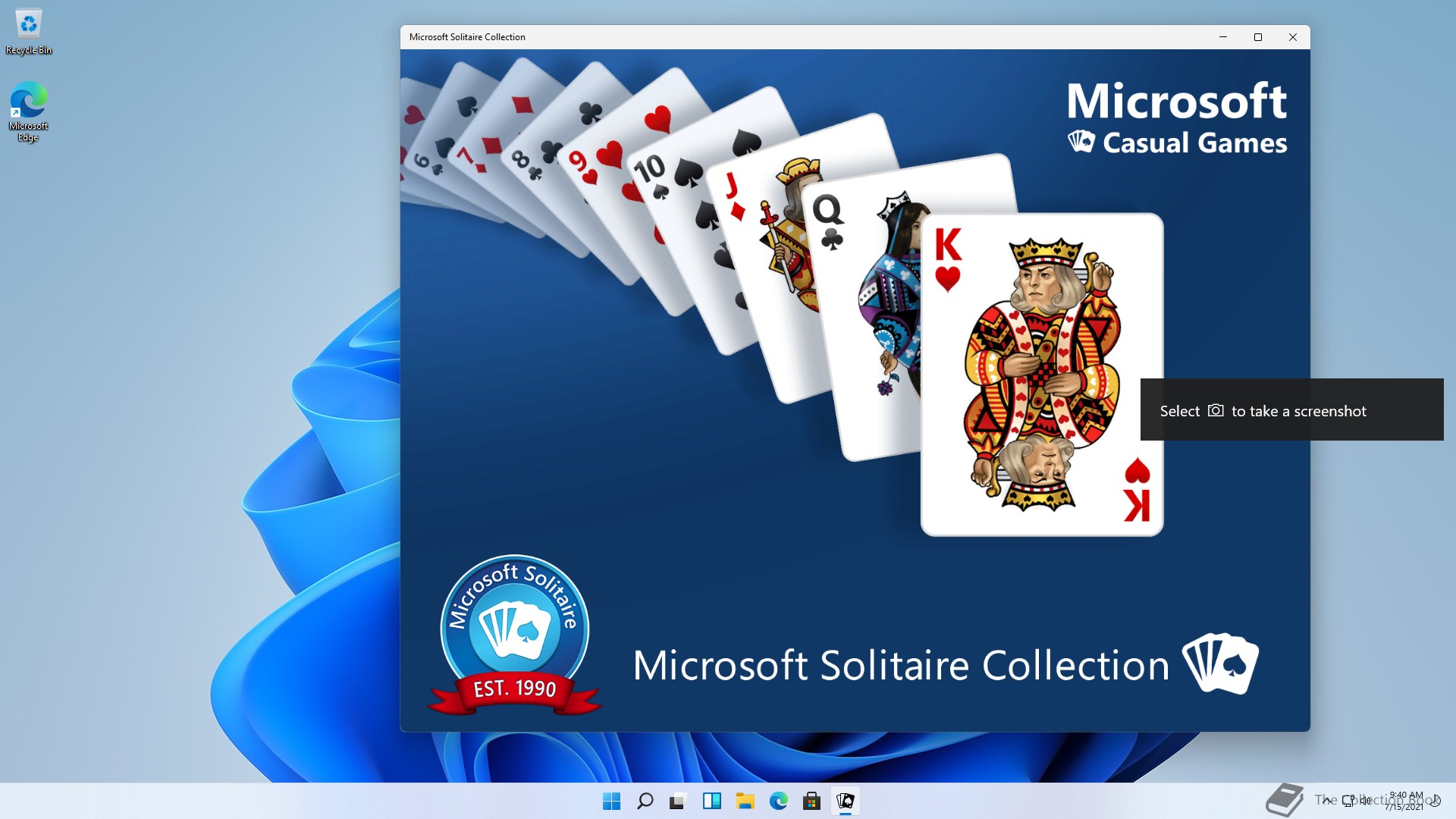The image size is (1456, 819).
Task: Click the volume speaker tray icon
Action: coord(1365,800)
